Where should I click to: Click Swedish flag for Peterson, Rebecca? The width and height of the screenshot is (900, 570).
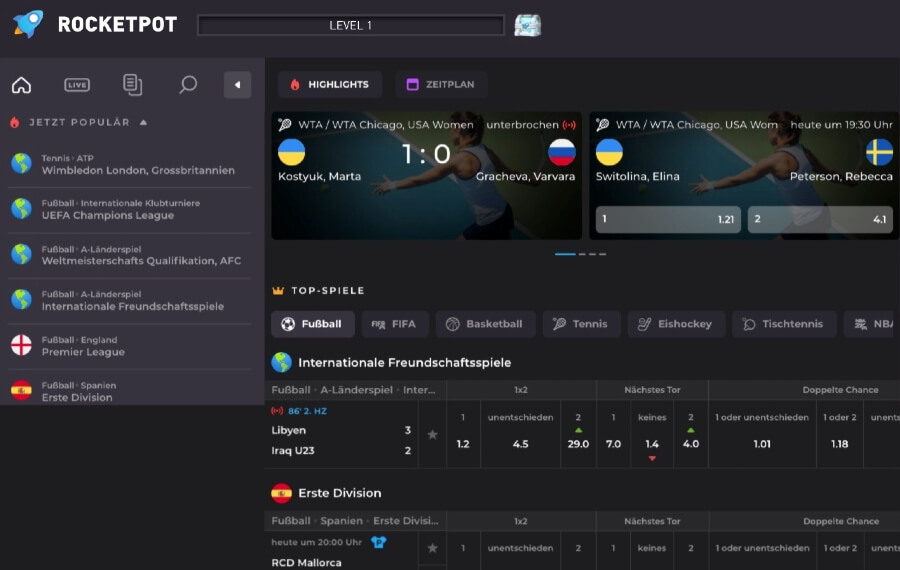879,152
